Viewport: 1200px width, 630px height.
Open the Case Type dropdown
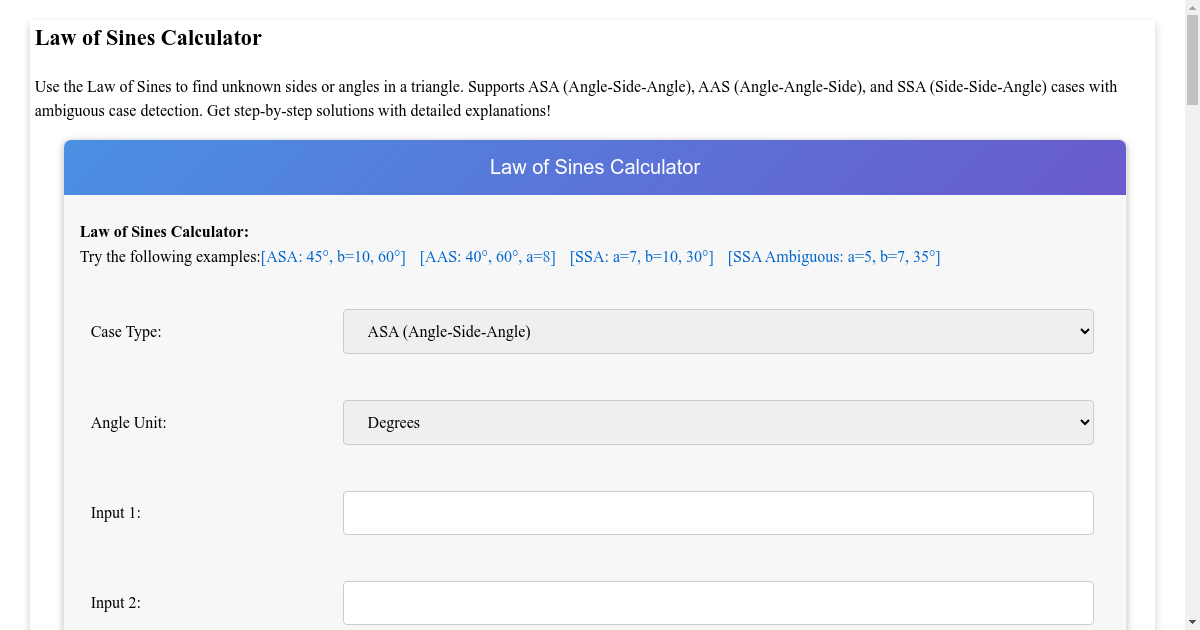[717, 331]
